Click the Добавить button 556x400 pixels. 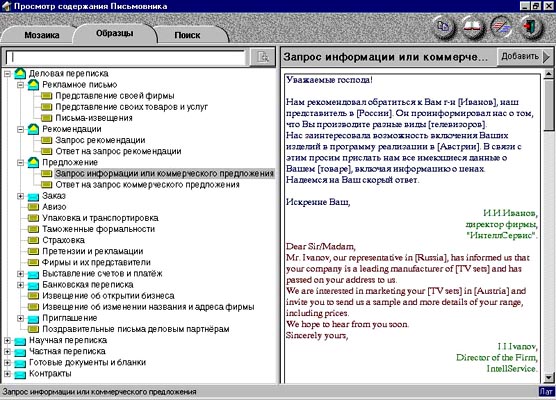[524, 56]
